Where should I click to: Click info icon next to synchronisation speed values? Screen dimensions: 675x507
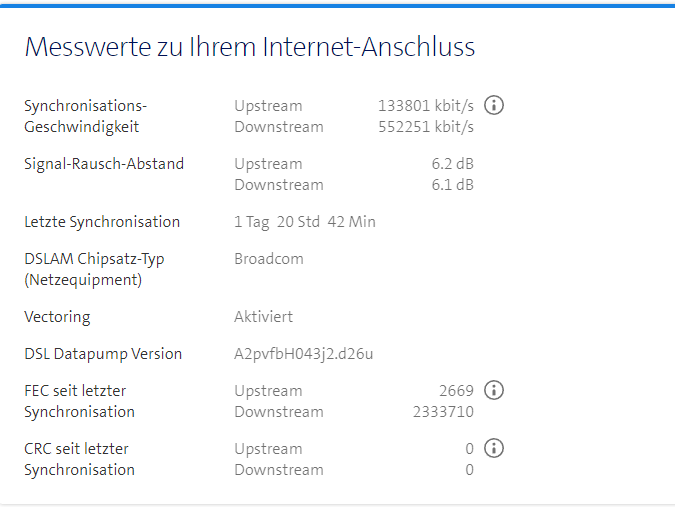(x=493, y=105)
